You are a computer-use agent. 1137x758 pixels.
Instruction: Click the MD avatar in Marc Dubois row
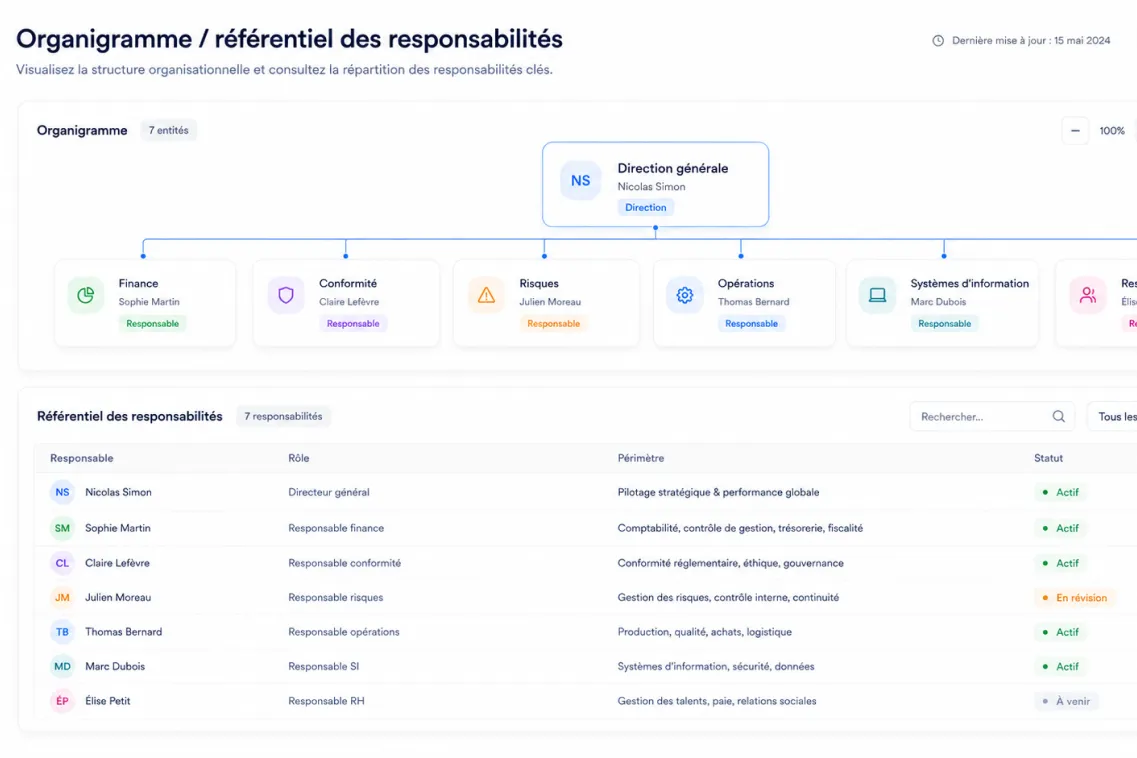tap(62, 667)
